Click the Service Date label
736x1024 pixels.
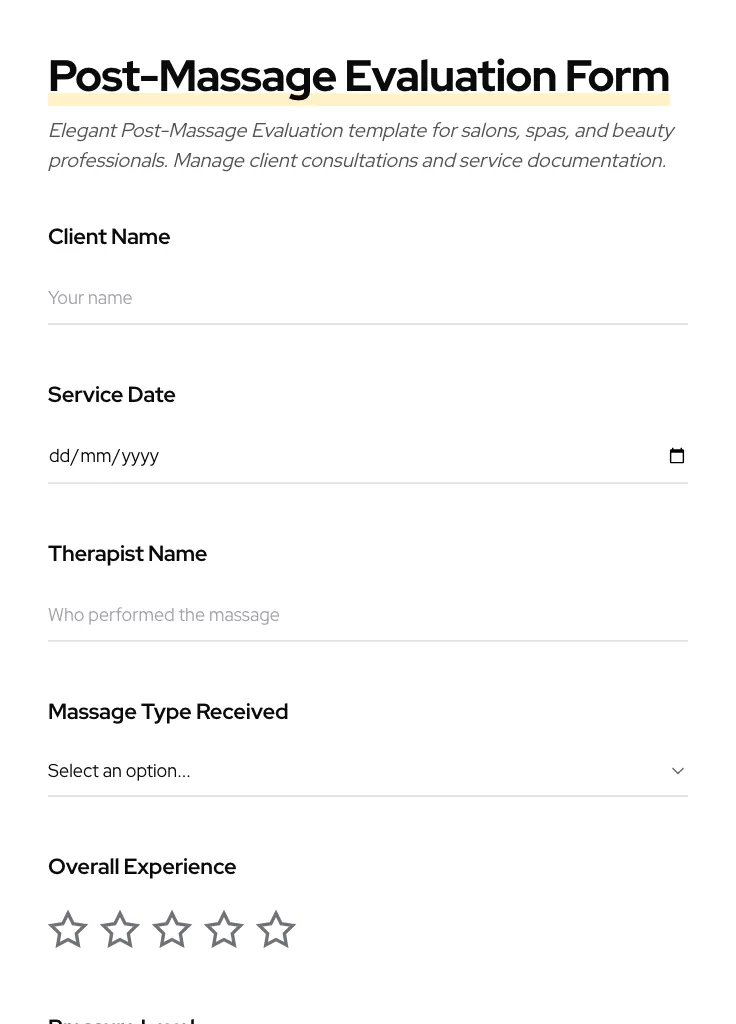111,395
